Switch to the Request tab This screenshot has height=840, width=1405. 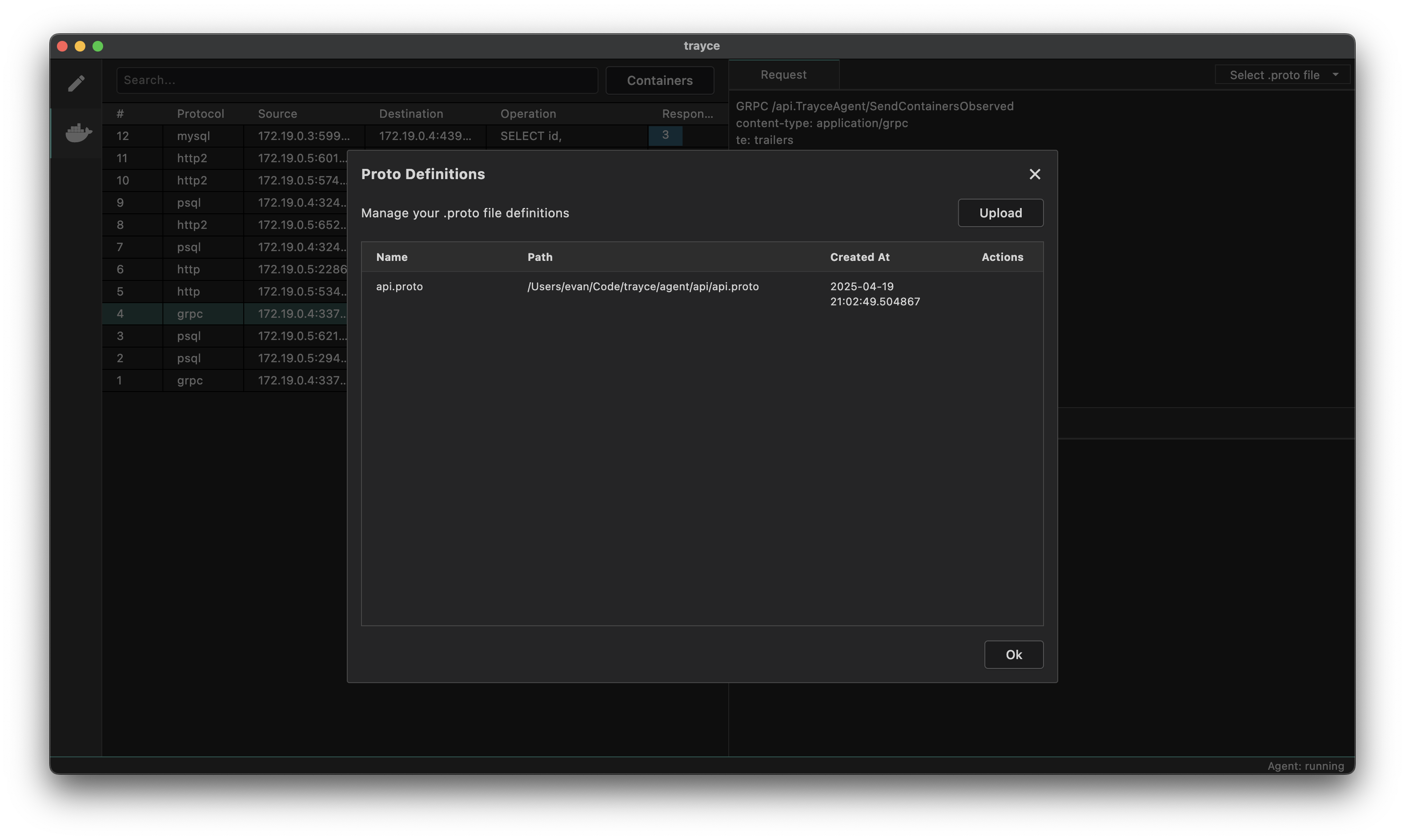(x=783, y=75)
